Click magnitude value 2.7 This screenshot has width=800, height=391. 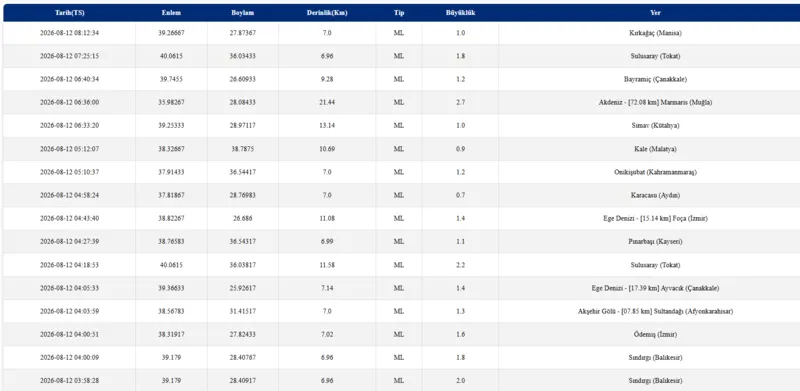pyautogui.click(x=460, y=103)
